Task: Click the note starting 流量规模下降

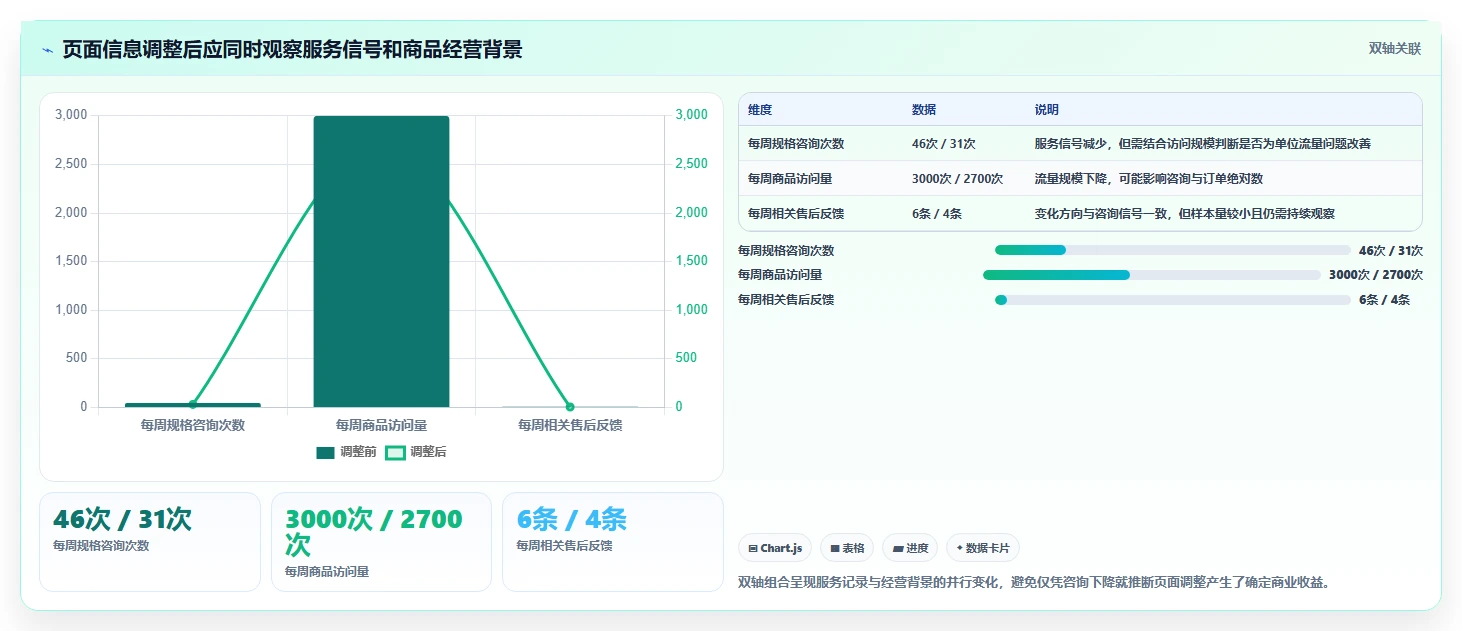Action: [x=1149, y=179]
